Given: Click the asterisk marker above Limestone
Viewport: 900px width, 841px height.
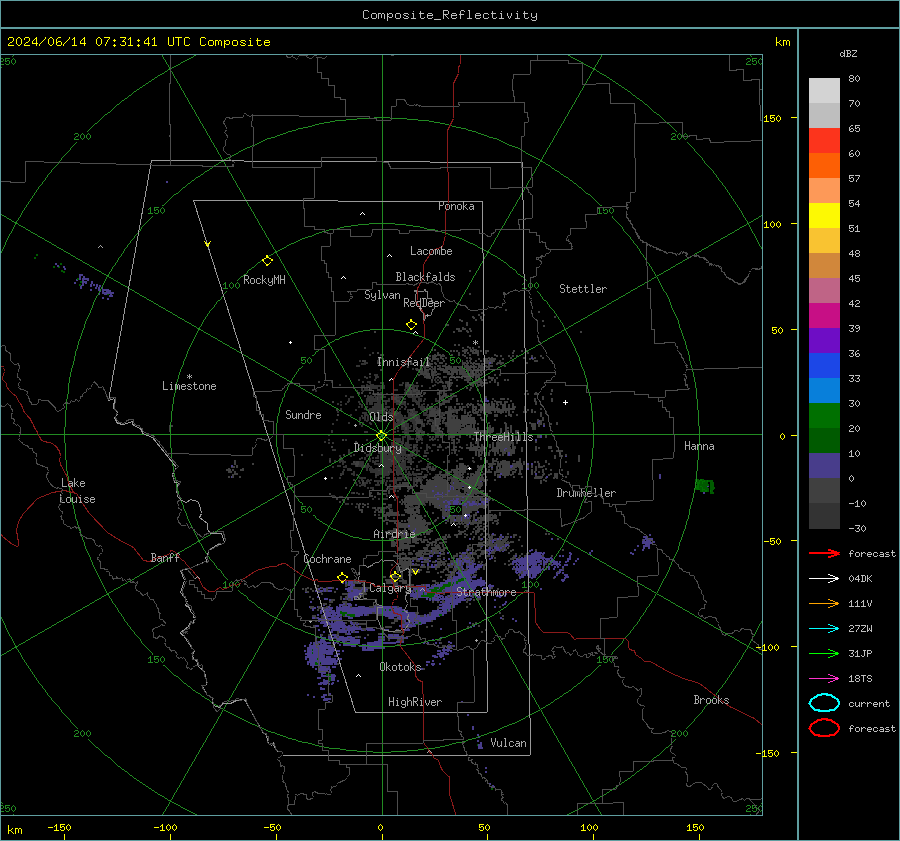Looking at the screenshot, I should point(189,377).
